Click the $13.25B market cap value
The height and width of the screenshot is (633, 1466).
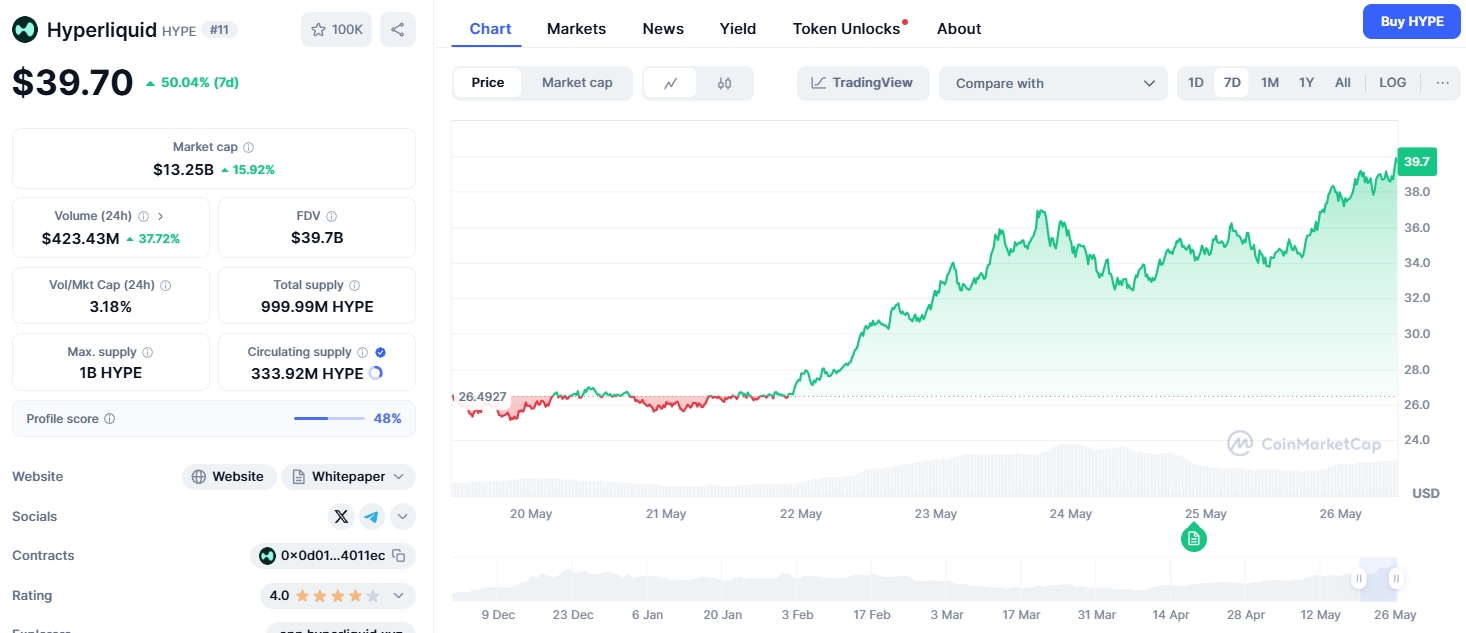click(183, 170)
